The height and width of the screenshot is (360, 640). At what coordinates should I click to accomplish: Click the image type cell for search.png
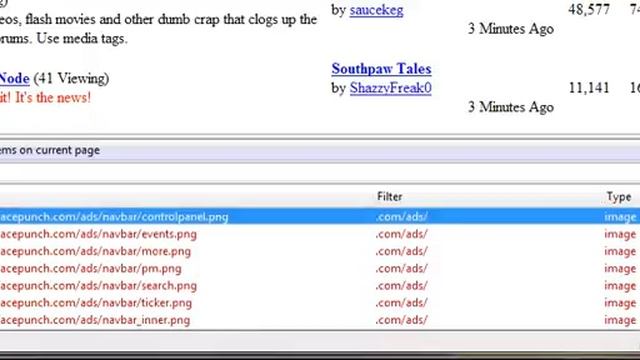point(620,286)
